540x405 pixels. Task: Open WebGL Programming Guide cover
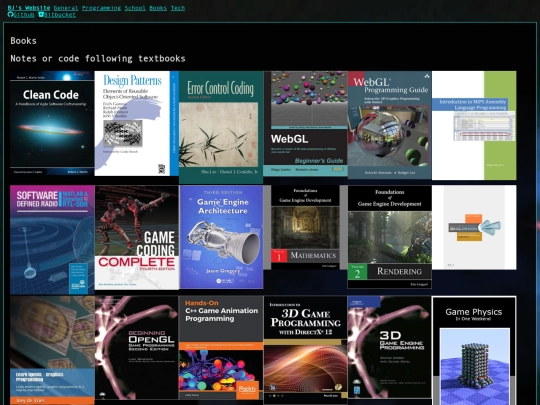tap(390, 125)
